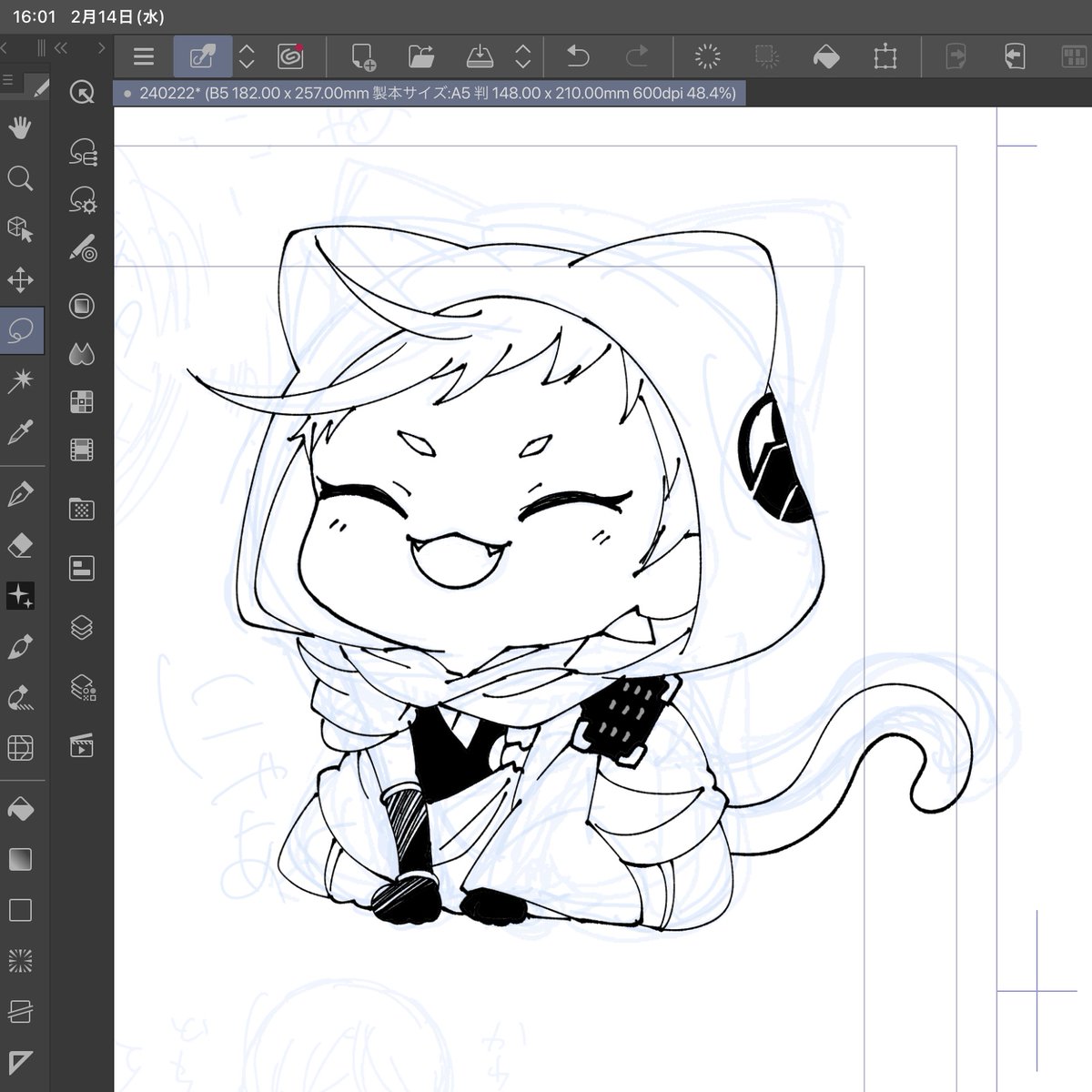The image size is (1092, 1092).
Task: Select the Ruler tool
Action: tap(20, 1011)
